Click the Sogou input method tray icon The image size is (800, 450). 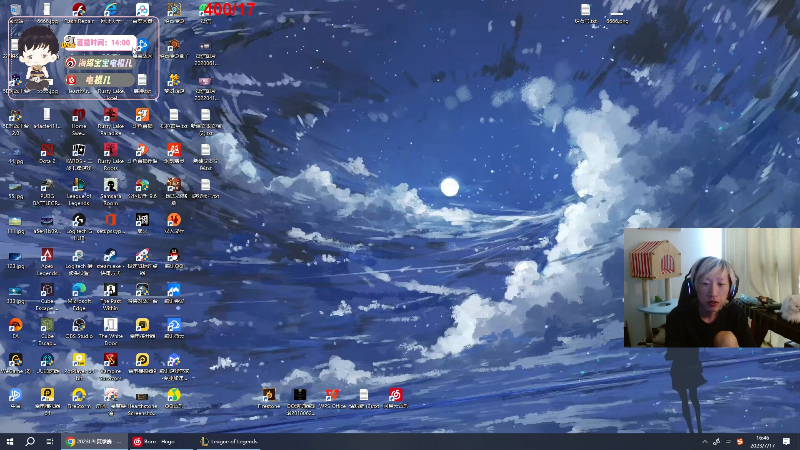740,442
